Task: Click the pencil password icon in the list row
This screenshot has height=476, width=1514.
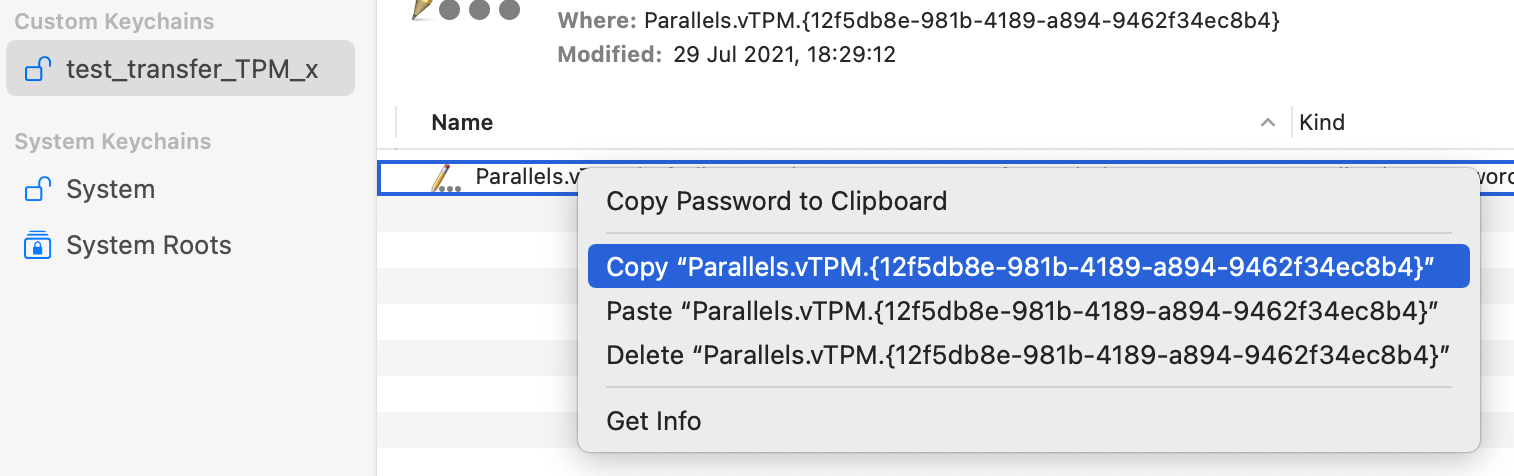Action: pos(445,178)
